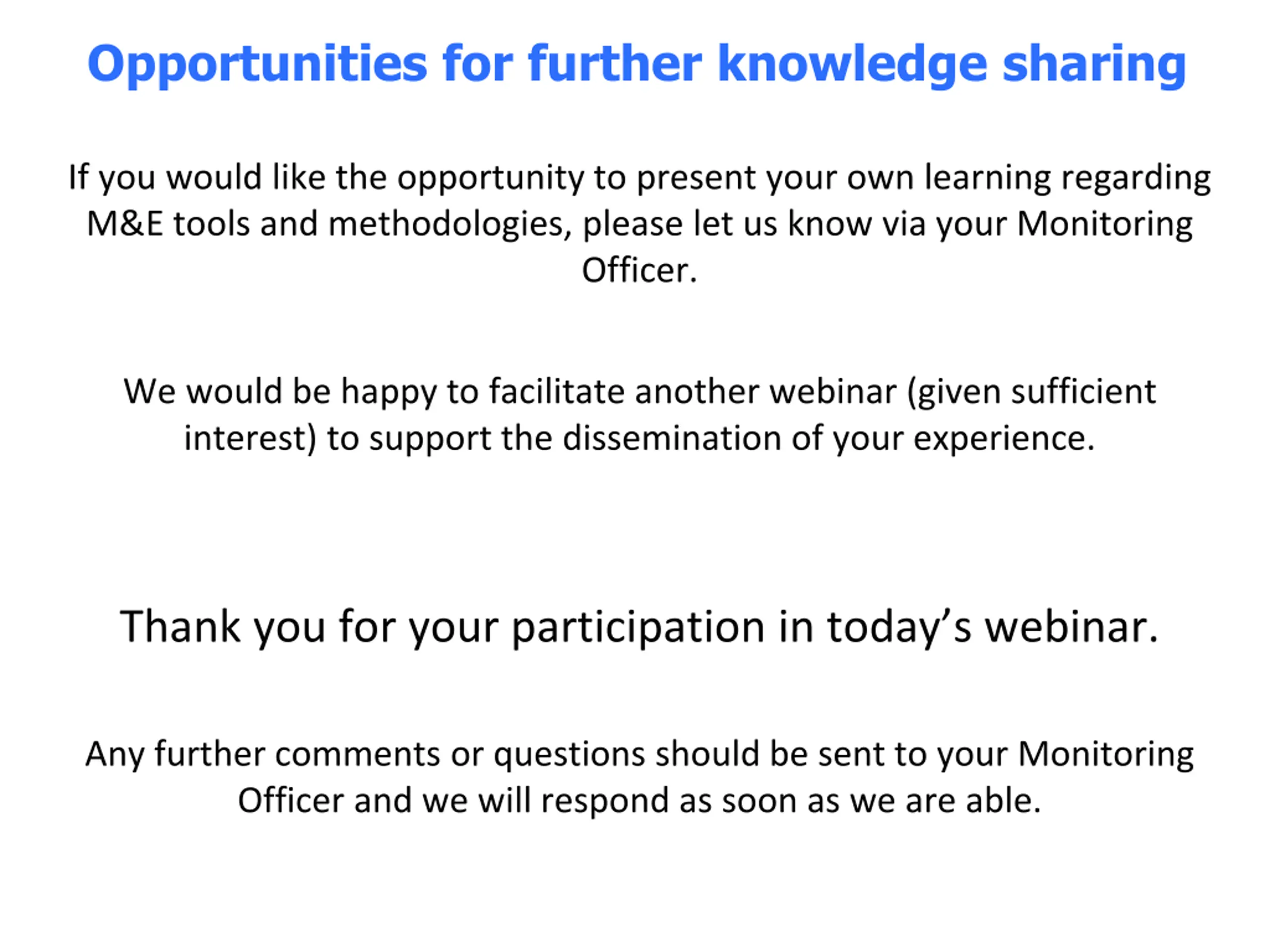The image size is (1270, 952).
Task: Click the word 'Opportunities' in the blue heading
Action: tap(257, 65)
